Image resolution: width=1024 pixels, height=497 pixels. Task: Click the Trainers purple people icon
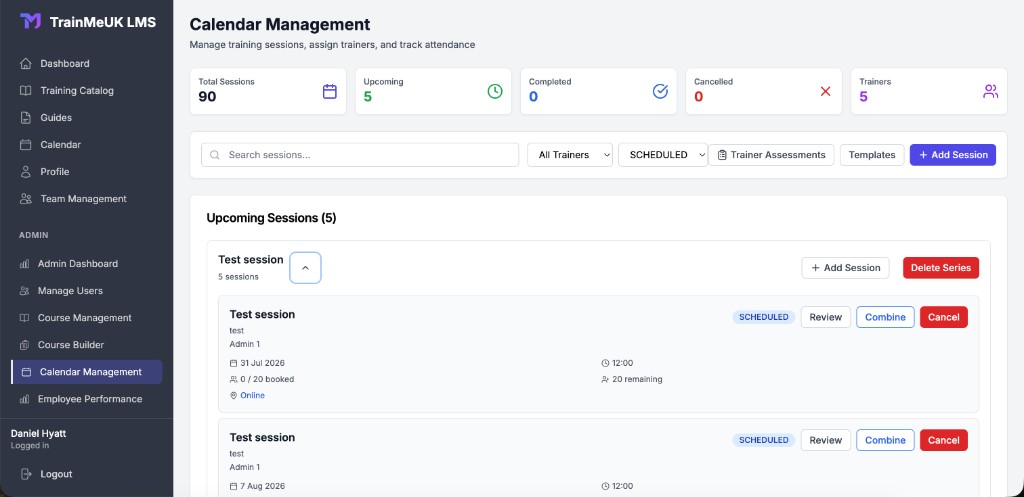tap(991, 91)
